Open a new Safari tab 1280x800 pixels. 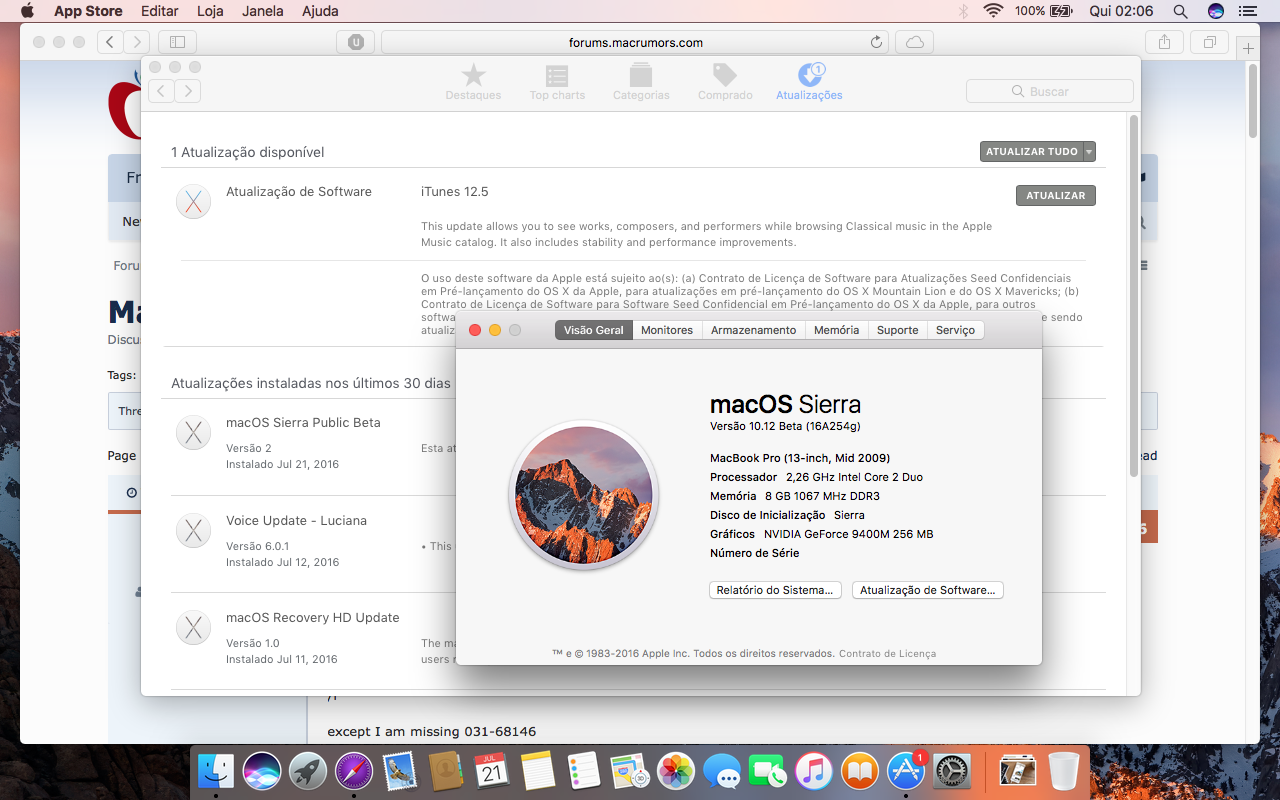click(1247, 47)
